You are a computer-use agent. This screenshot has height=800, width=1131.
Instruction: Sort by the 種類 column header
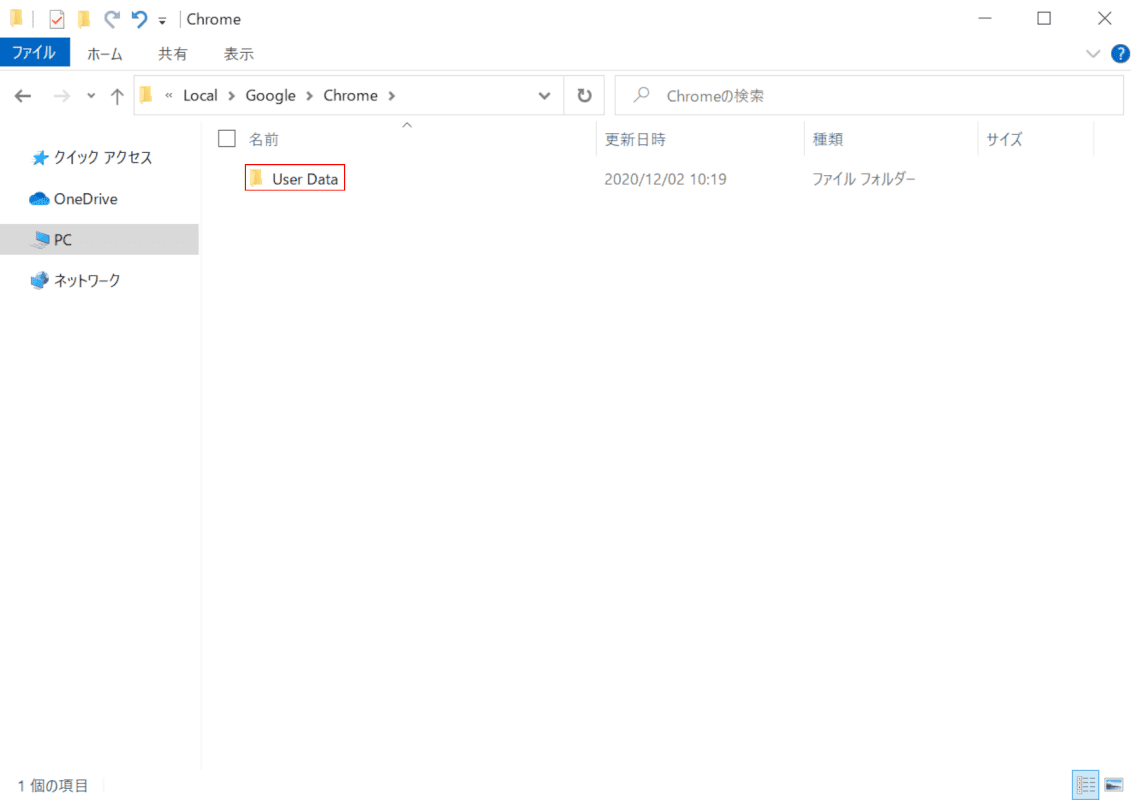tap(827, 139)
